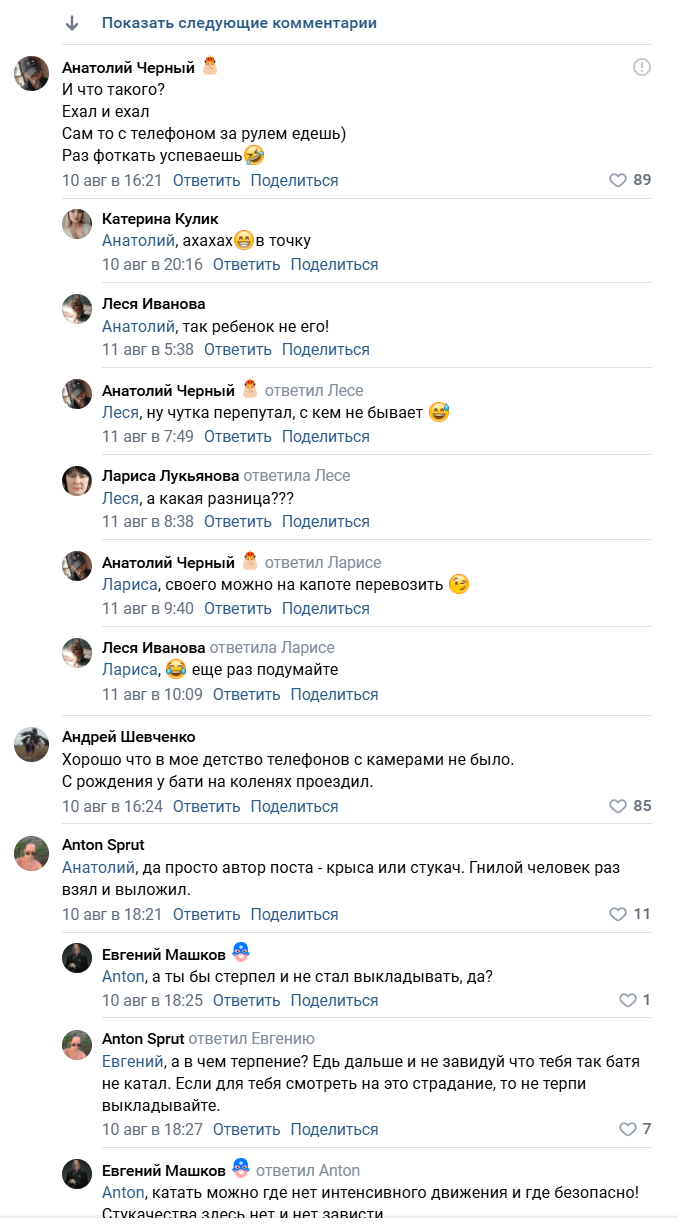Open the Андрей Шевченко profile name link

tap(128, 737)
